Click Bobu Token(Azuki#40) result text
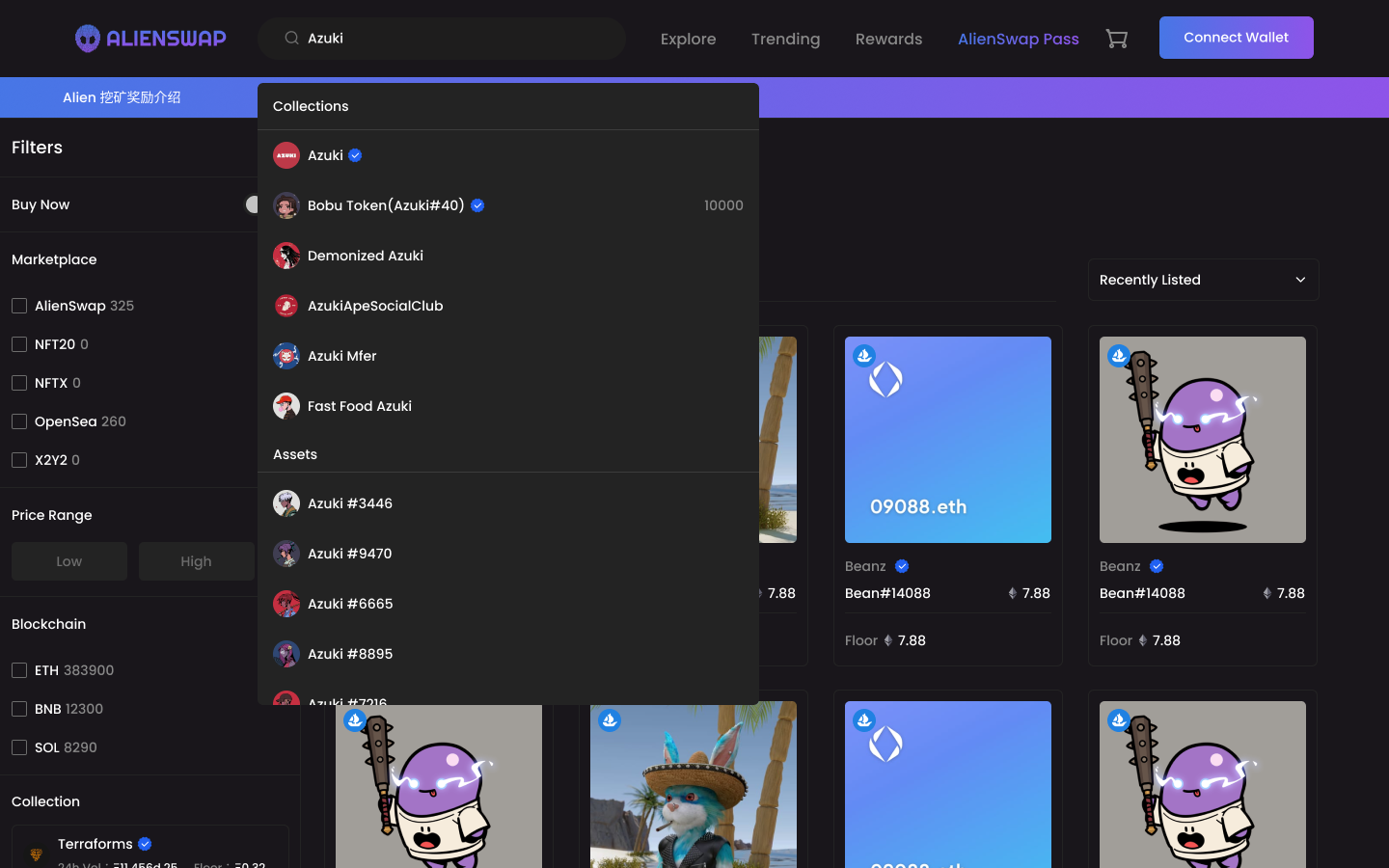Image resolution: width=1389 pixels, height=868 pixels. click(386, 205)
